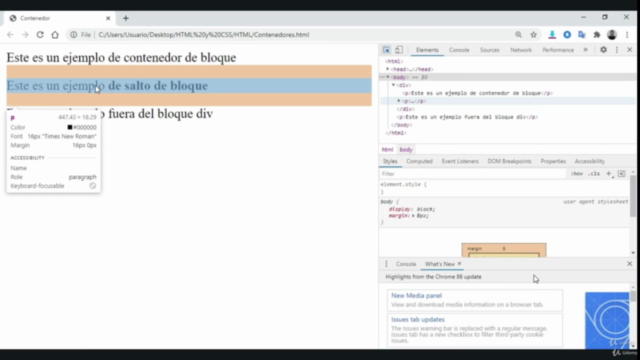Click the 'contenedor de bloque' paragraph on page
The width and height of the screenshot is (640, 360).
pos(121,58)
